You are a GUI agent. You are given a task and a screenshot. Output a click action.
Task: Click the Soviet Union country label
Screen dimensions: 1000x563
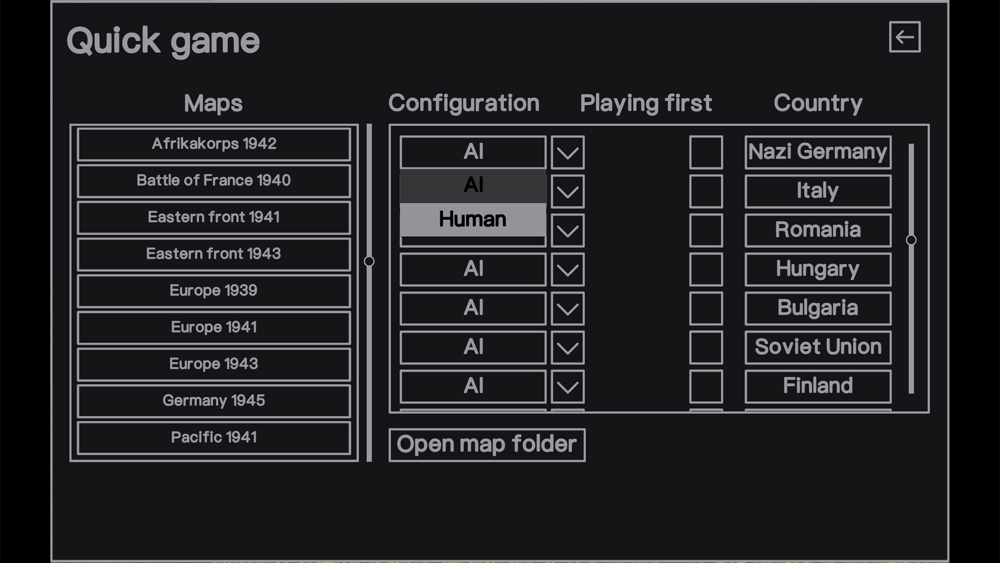pyautogui.click(x=818, y=347)
